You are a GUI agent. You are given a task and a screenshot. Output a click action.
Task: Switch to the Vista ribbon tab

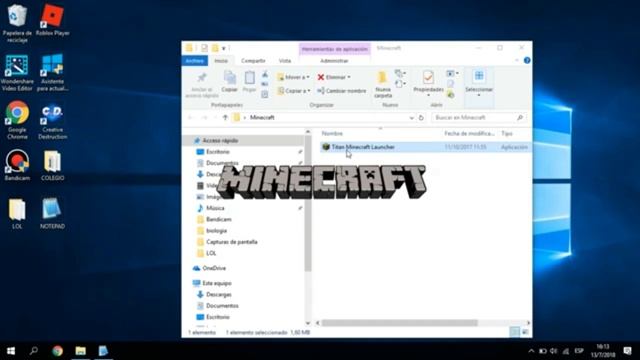[285, 60]
